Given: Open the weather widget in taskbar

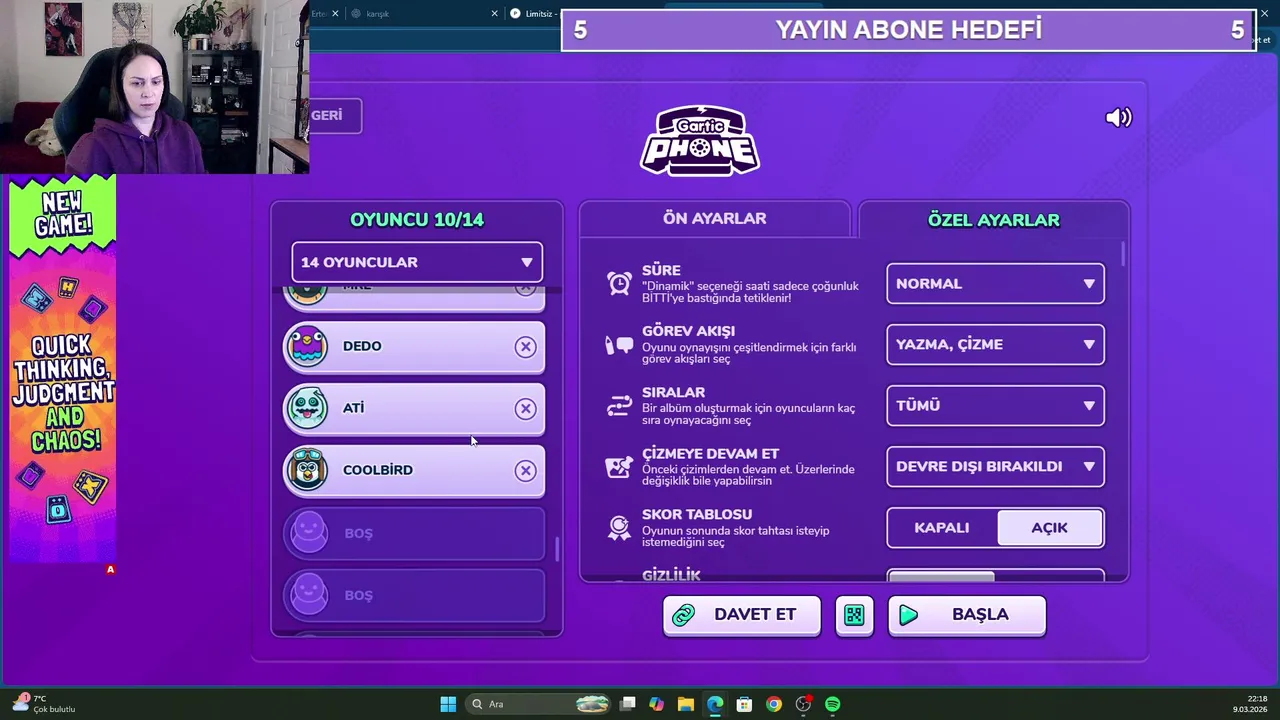Looking at the screenshot, I should (44, 703).
